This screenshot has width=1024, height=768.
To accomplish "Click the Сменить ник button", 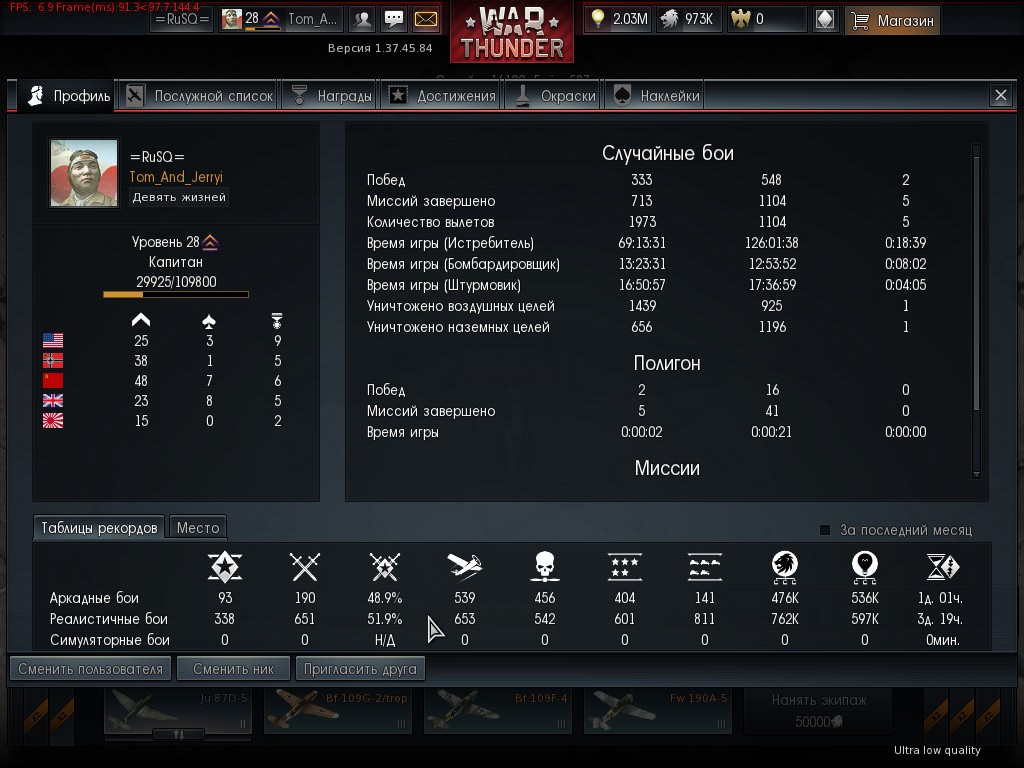I will pos(234,669).
